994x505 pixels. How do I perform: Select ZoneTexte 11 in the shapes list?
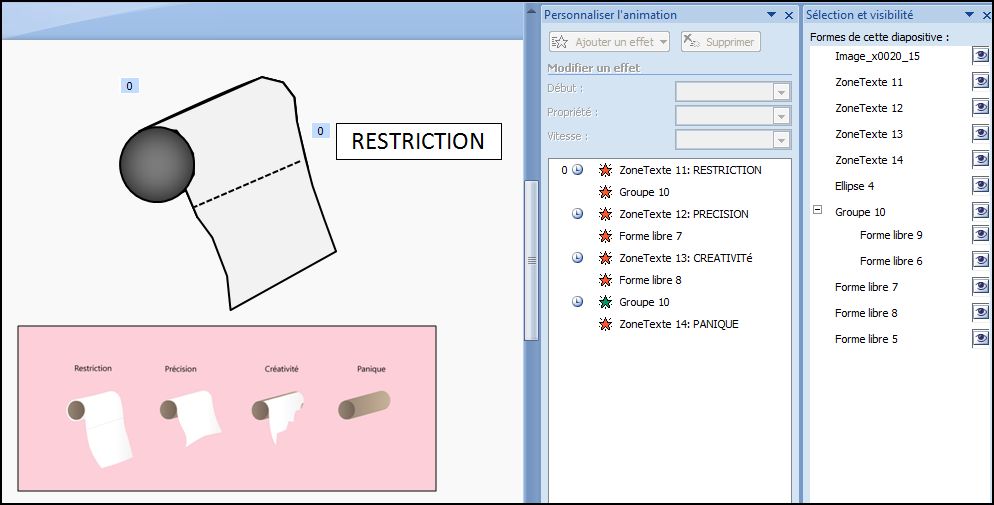point(869,82)
